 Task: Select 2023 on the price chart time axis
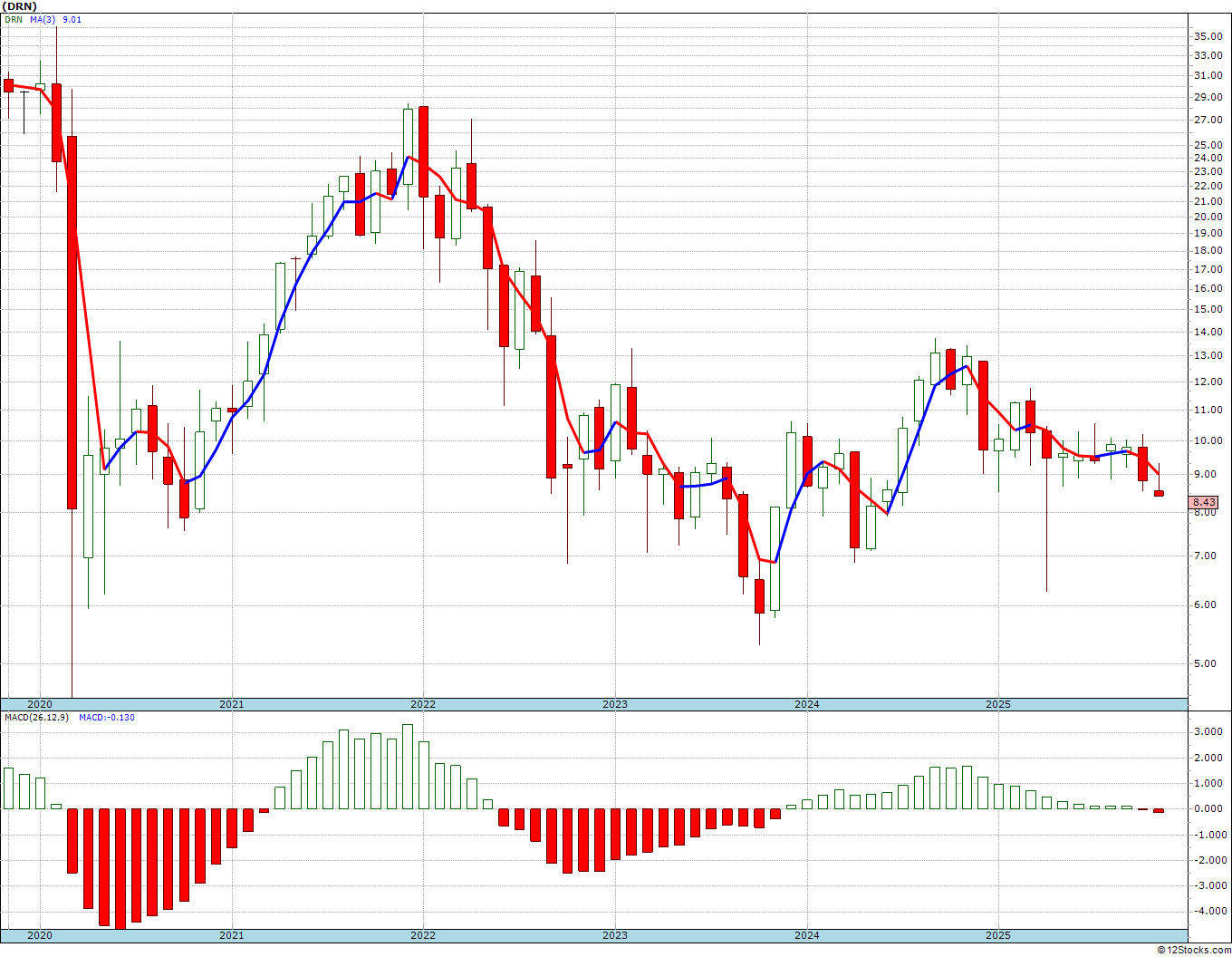point(615,704)
